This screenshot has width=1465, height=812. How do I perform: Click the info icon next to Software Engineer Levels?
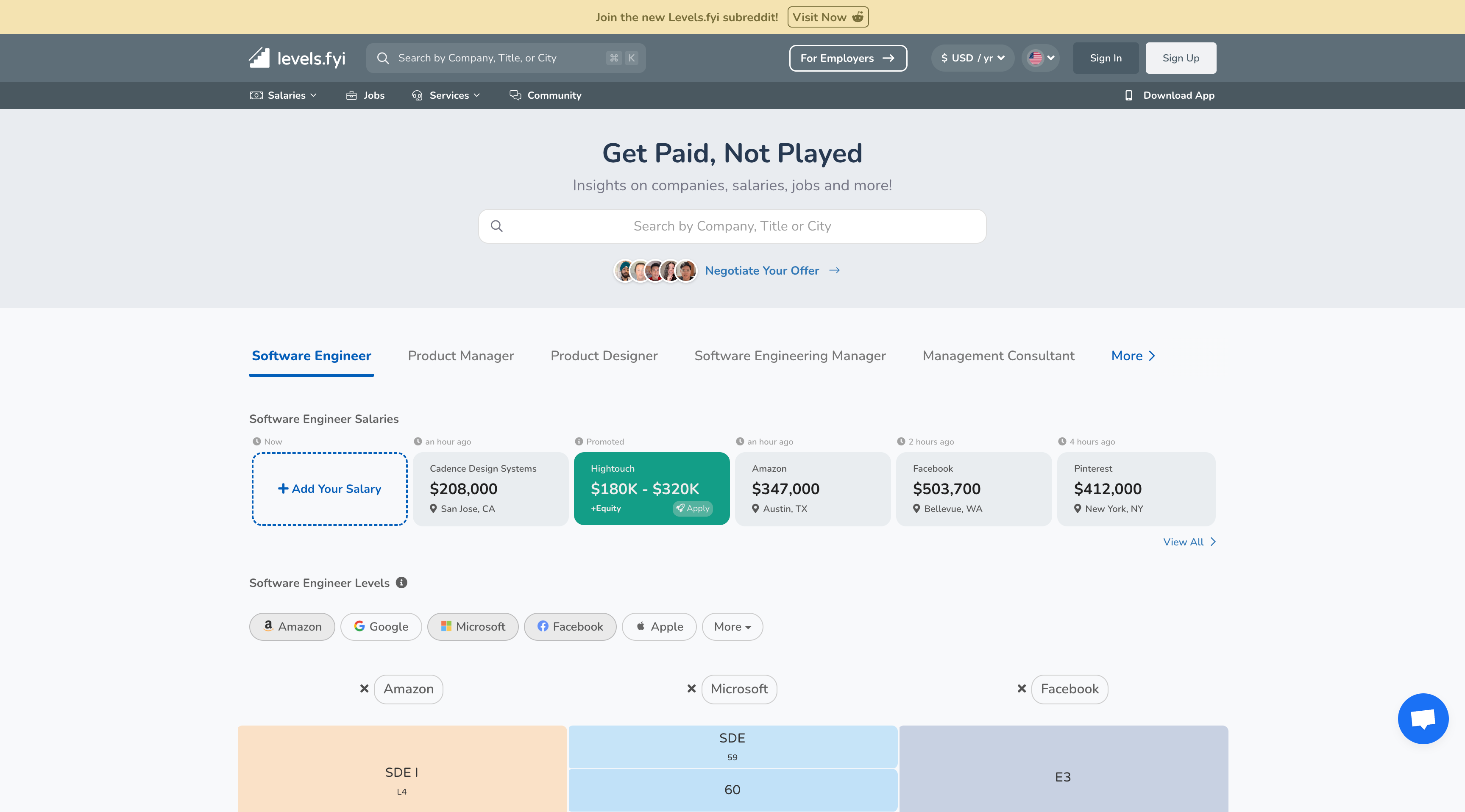coord(401,583)
